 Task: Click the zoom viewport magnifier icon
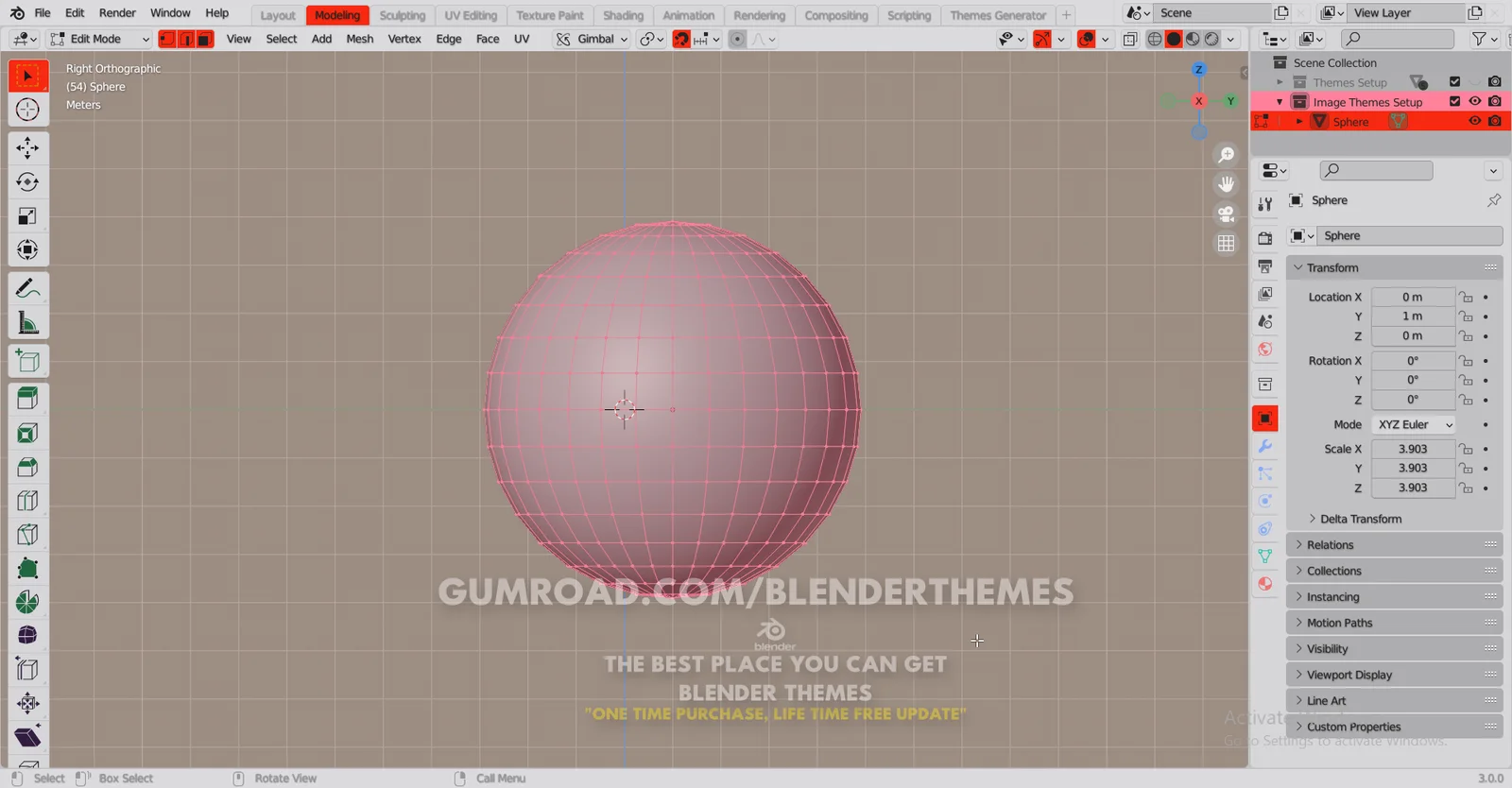pyautogui.click(x=1227, y=155)
